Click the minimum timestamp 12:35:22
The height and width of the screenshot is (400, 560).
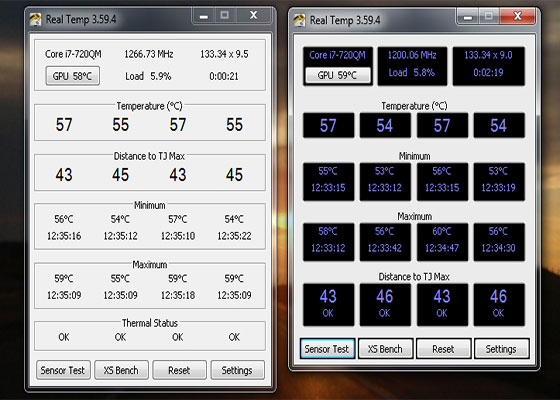pyautogui.click(x=234, y=236)
